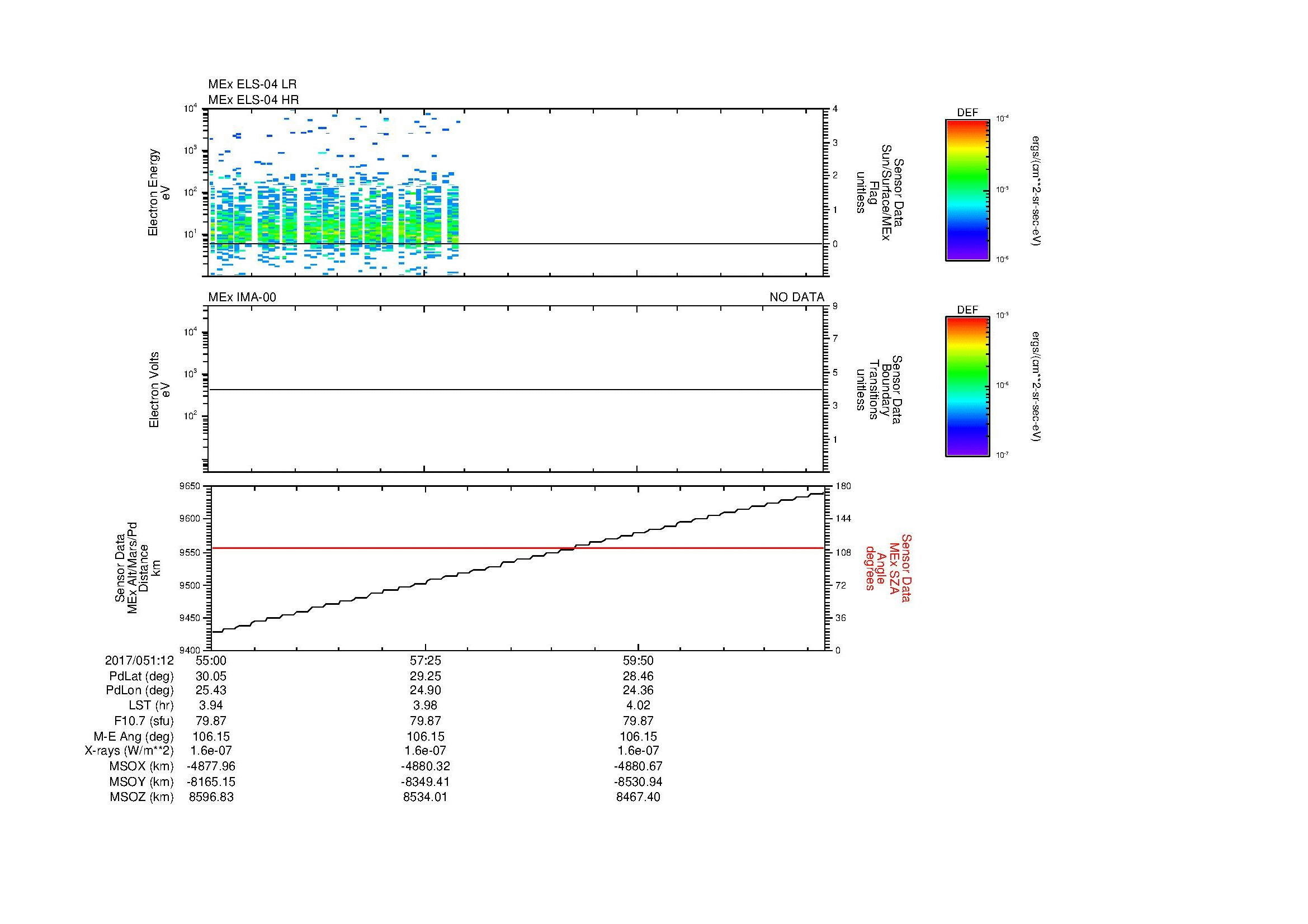Click the '9550' distance axis tick label
The image size is (1308, 924).
click(190, 552)
